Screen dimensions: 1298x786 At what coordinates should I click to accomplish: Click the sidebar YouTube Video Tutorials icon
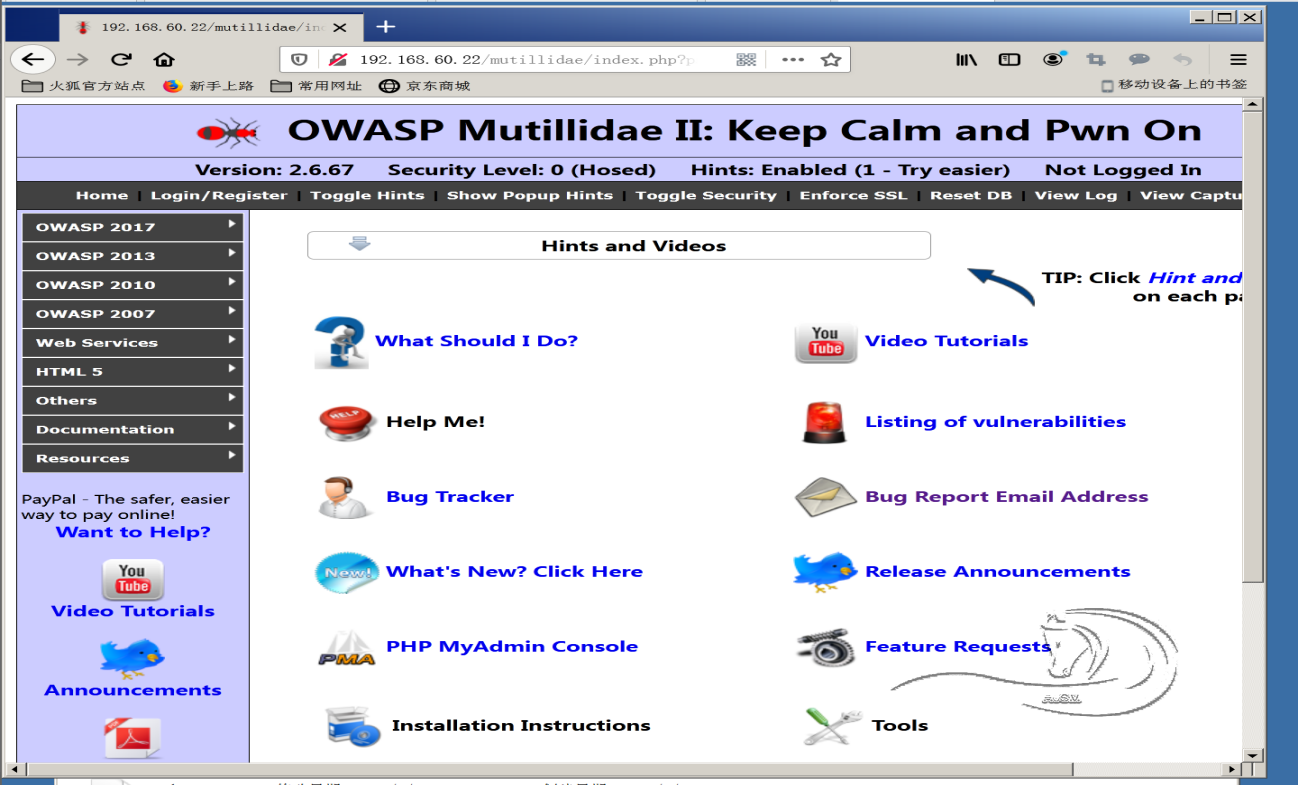(132, 579)
